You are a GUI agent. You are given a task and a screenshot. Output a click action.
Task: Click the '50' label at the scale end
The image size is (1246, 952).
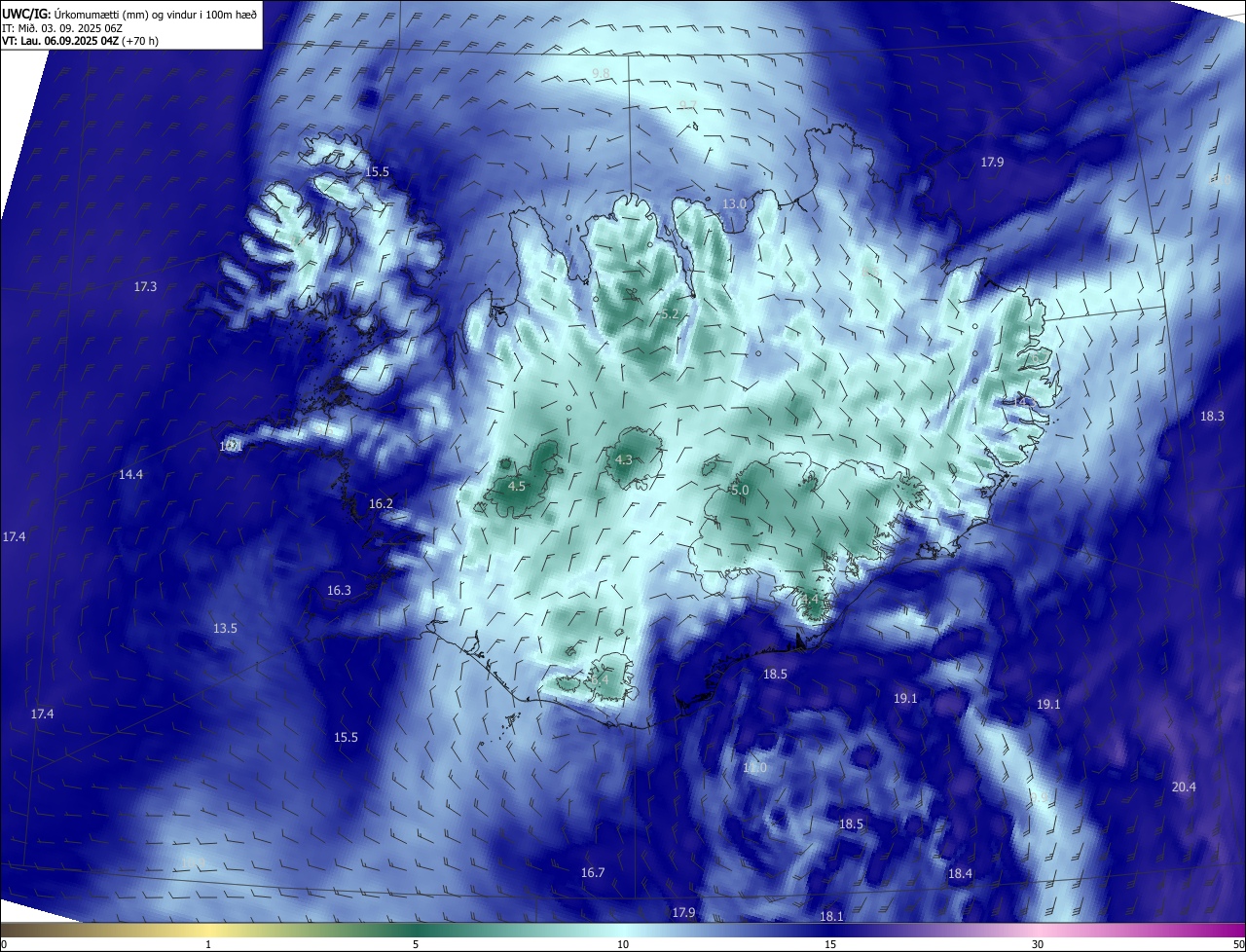pos(1237,944)
